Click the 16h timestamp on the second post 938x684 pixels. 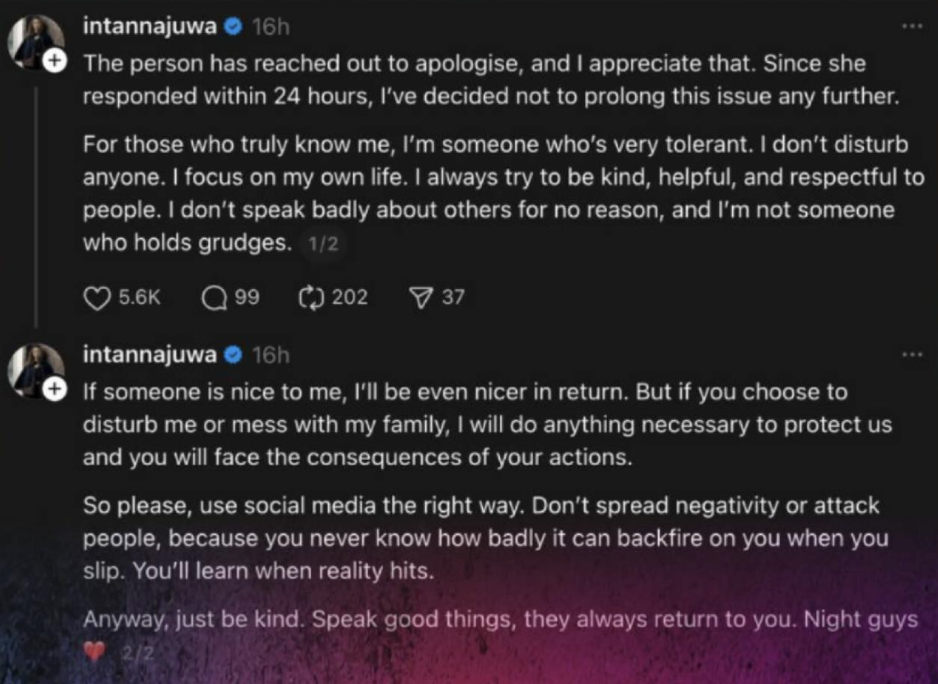click(x=270, y=354)
